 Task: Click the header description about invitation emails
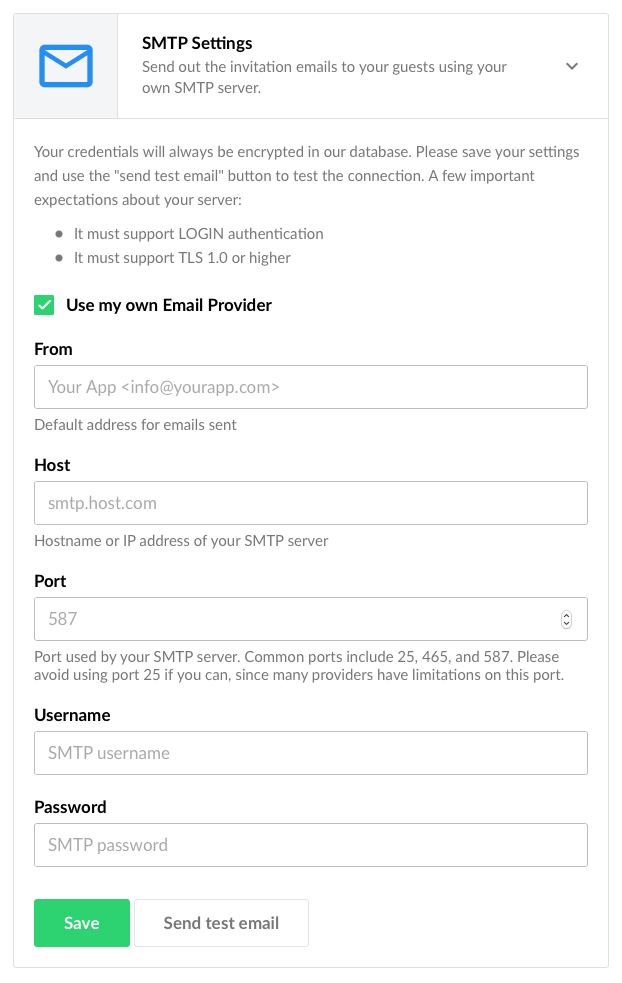point(324,77)
